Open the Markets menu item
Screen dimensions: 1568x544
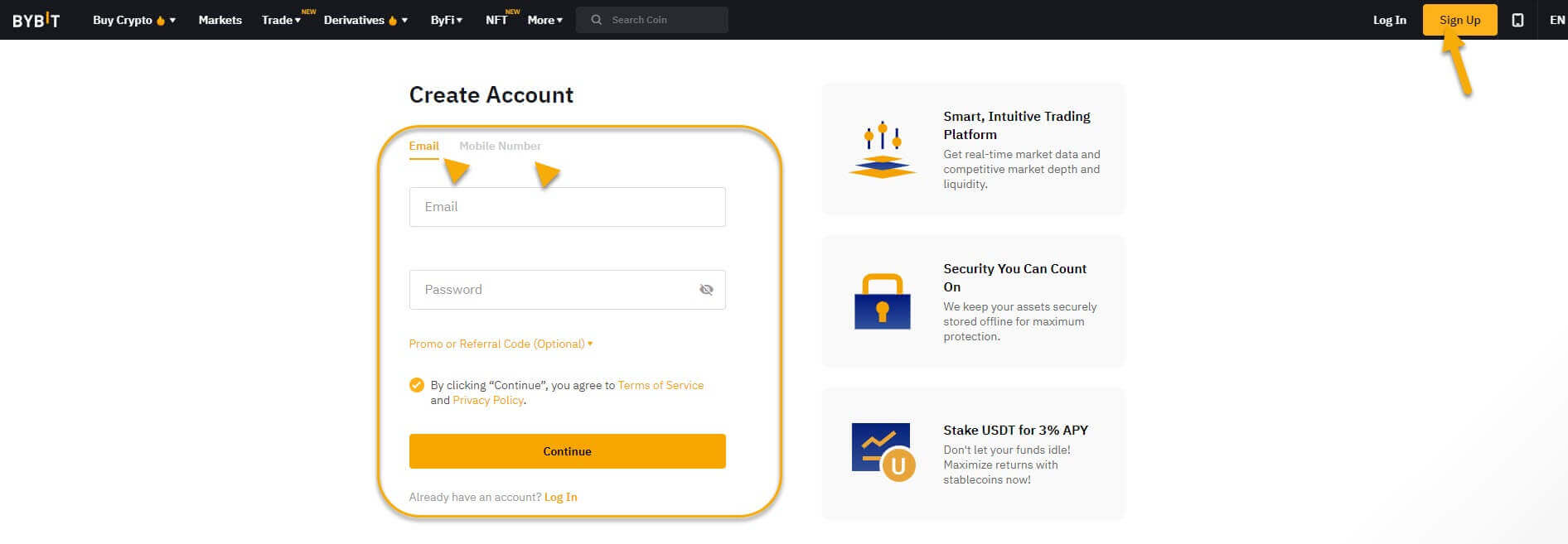coord(220,20)
